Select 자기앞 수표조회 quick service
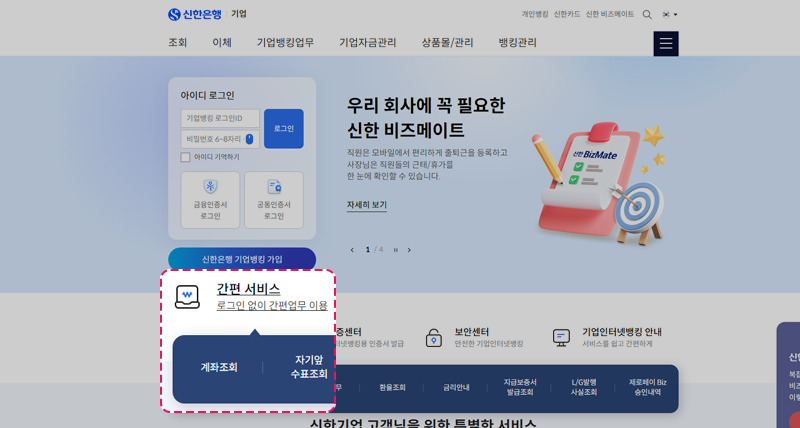Viewport: 800px width, 428px height. pos(309,367)
